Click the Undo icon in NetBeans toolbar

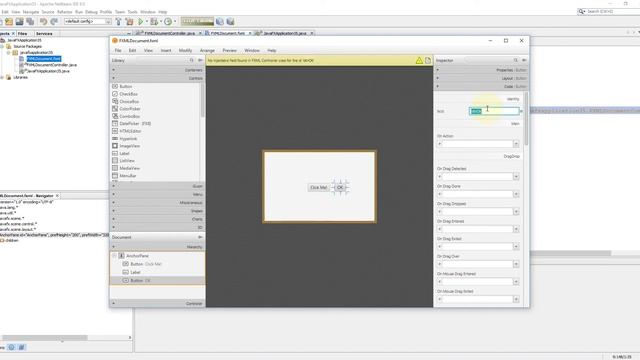tap(43, 21)
